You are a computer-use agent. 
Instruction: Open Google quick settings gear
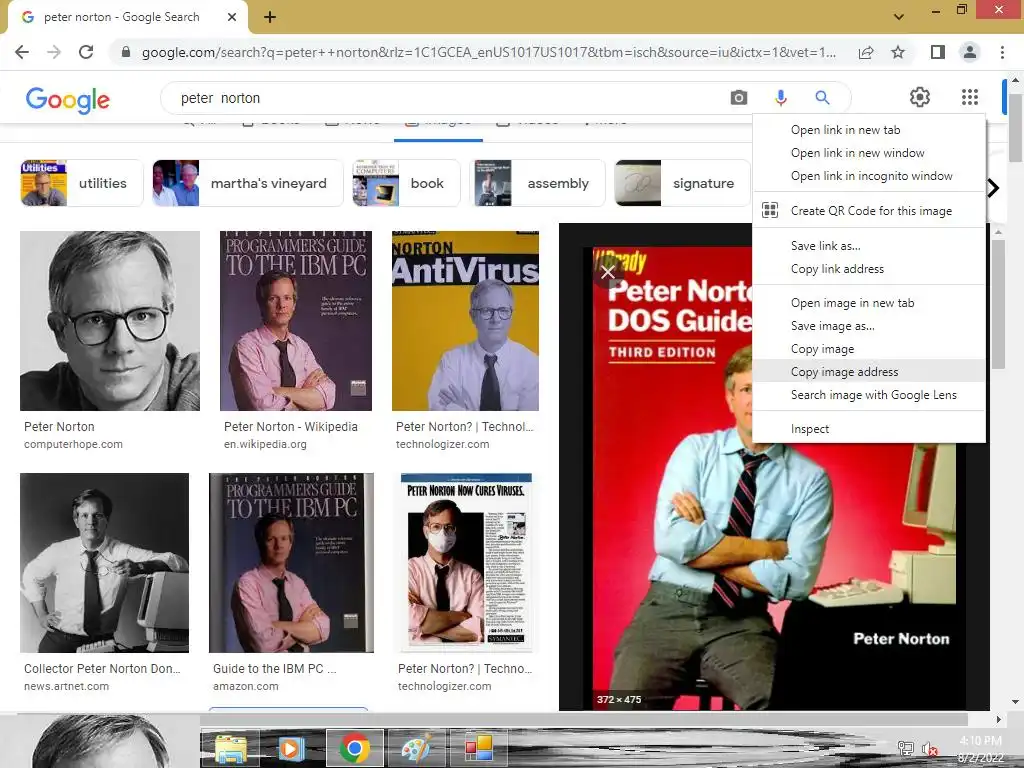(920, 97)
